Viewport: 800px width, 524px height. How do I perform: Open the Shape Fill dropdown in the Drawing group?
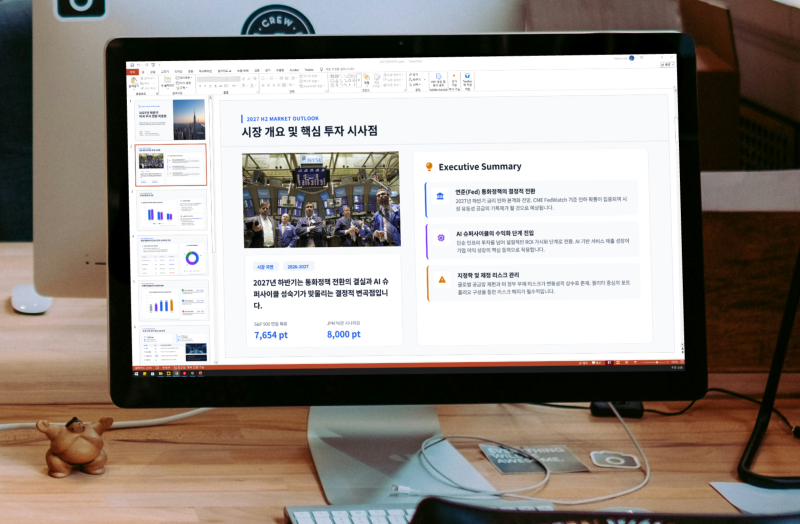[x=393, y=74]
